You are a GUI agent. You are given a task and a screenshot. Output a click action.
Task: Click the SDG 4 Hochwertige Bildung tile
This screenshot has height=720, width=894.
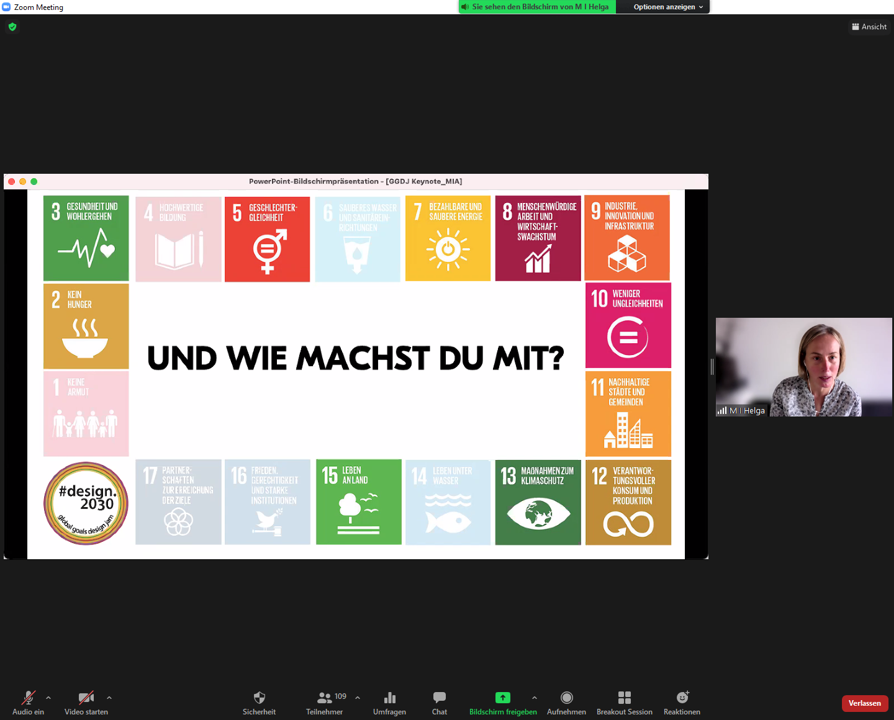point(178,239)
